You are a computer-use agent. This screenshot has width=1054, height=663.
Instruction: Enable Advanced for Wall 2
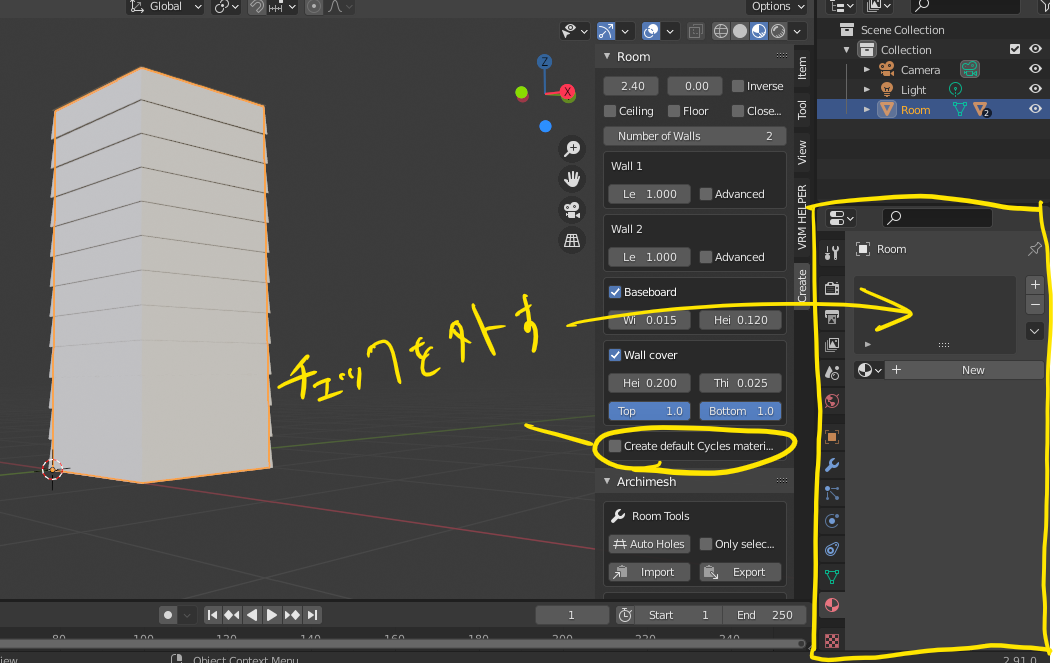point(706,257)
